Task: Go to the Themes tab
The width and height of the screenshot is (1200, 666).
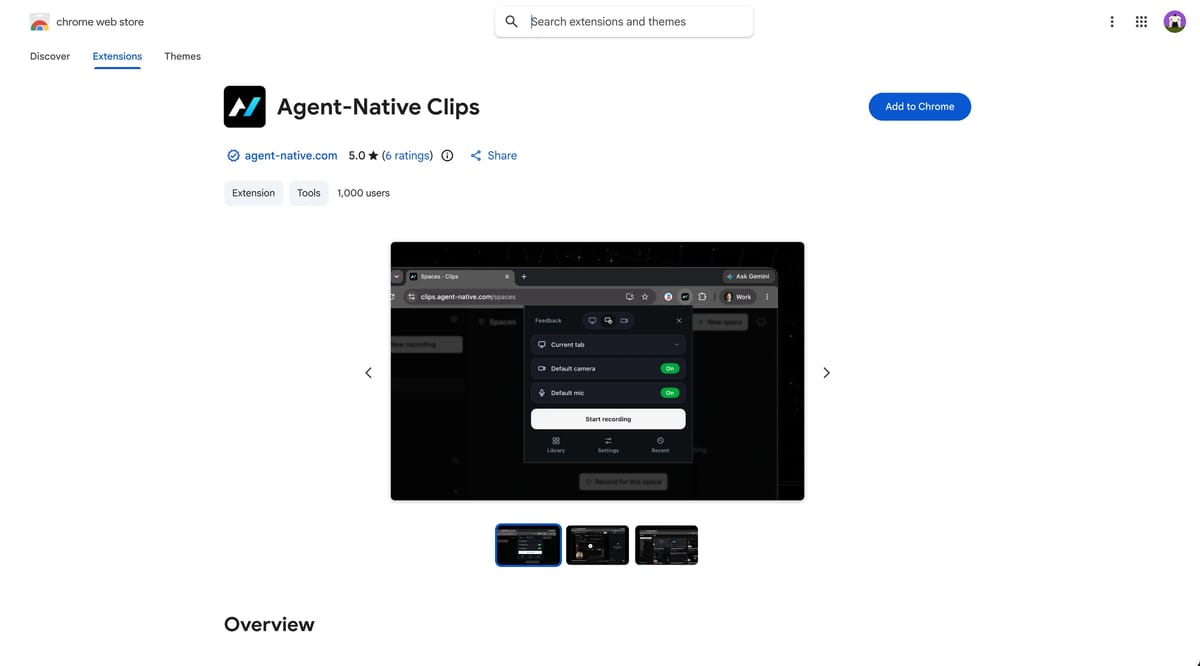Action: (183, 56)
